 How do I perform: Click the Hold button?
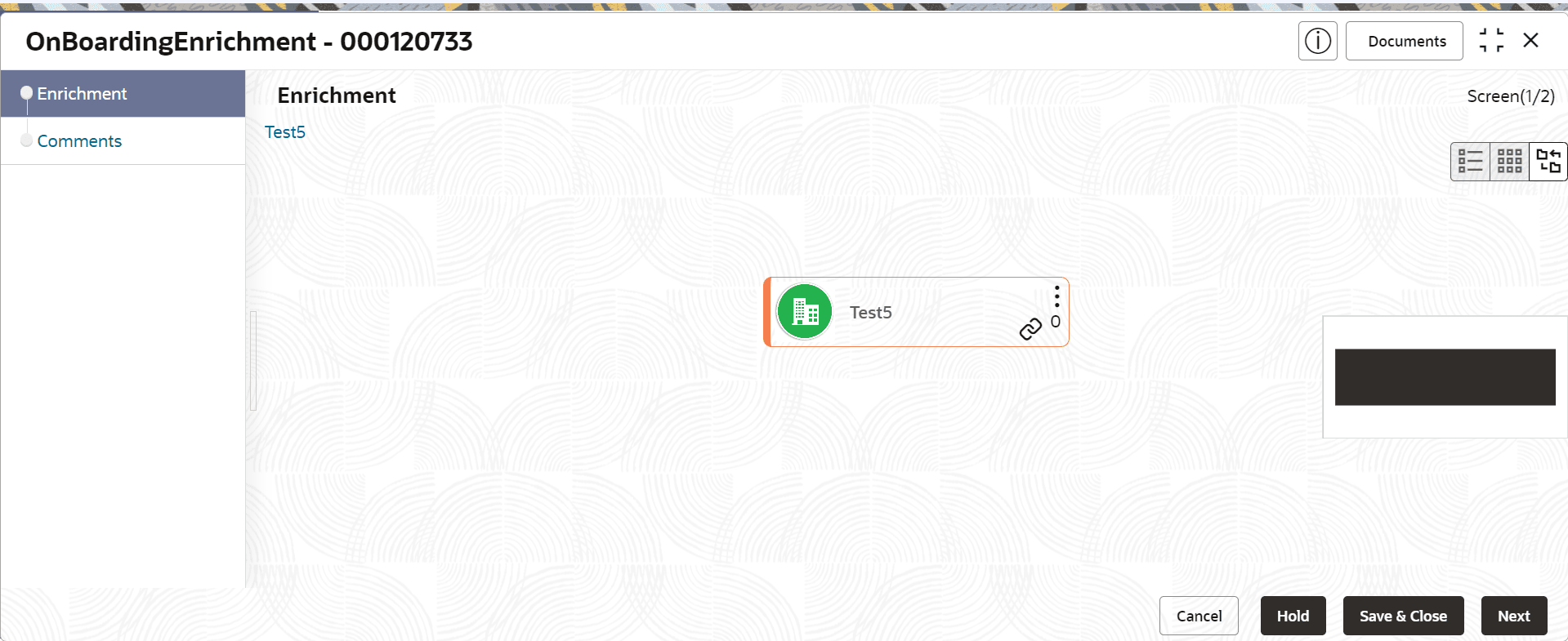tap(1293, 616)
